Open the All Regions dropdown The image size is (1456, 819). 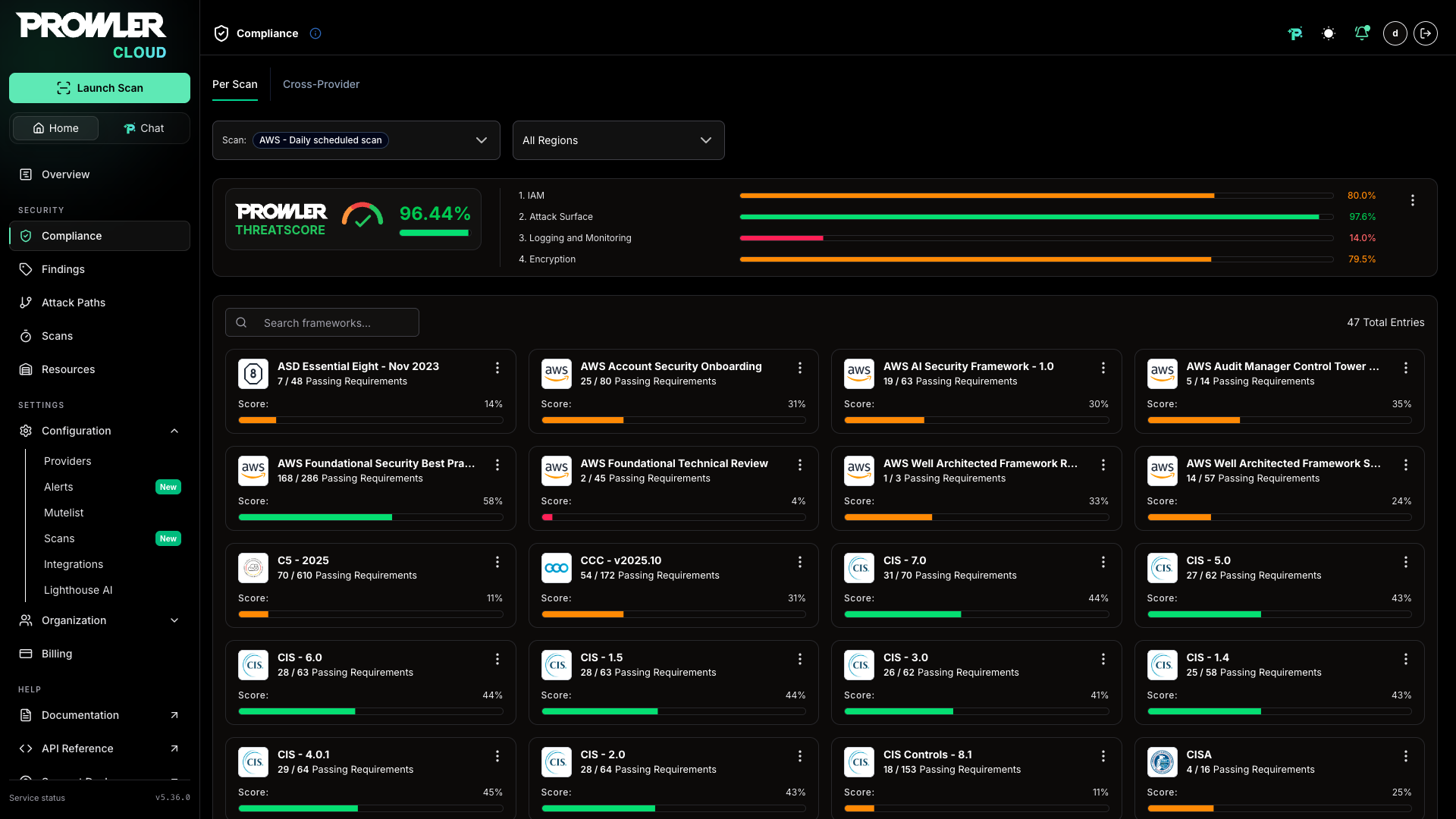click(x=619, y=140)
